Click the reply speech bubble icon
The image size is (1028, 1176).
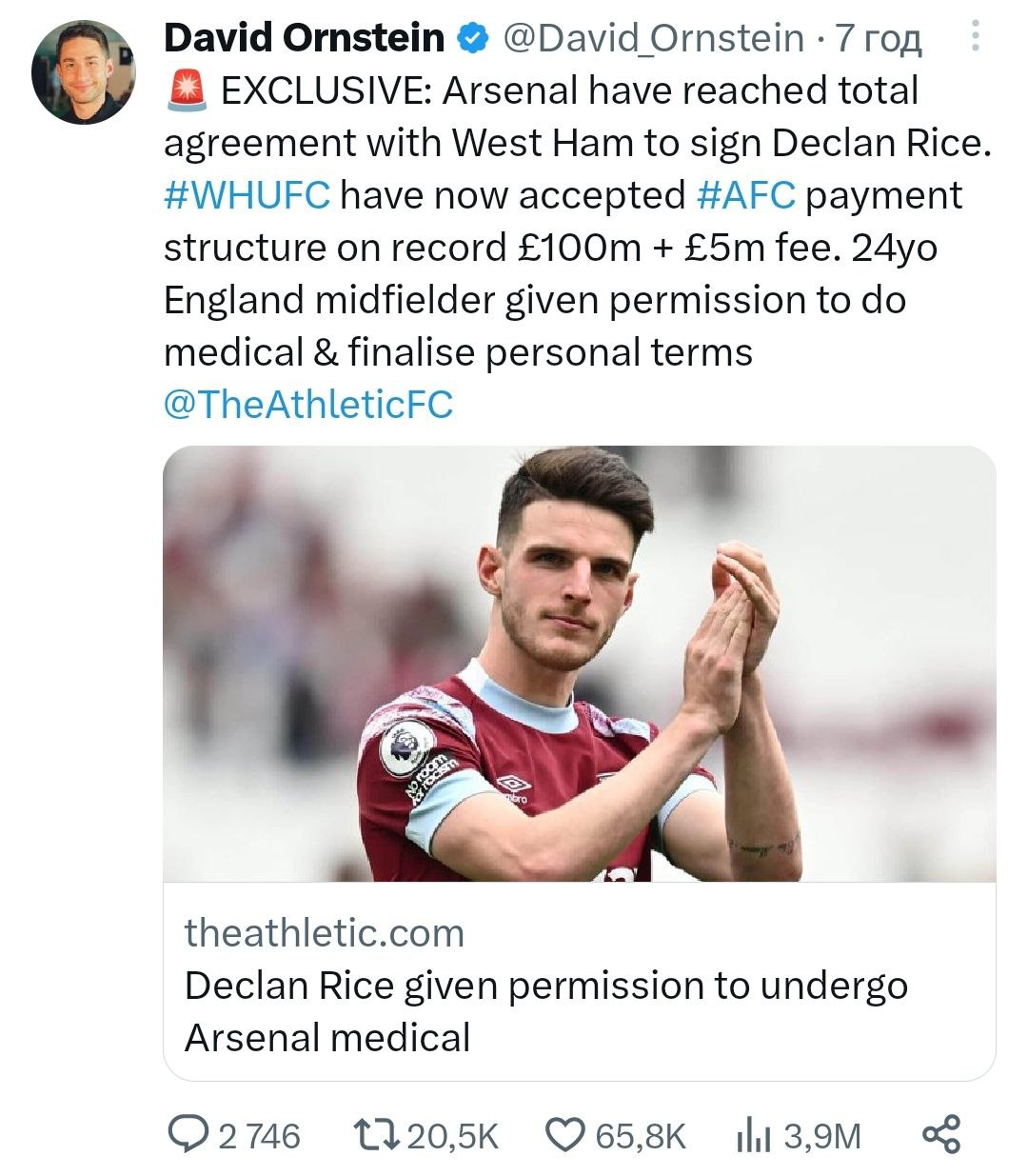click(x=190, y=1134)
